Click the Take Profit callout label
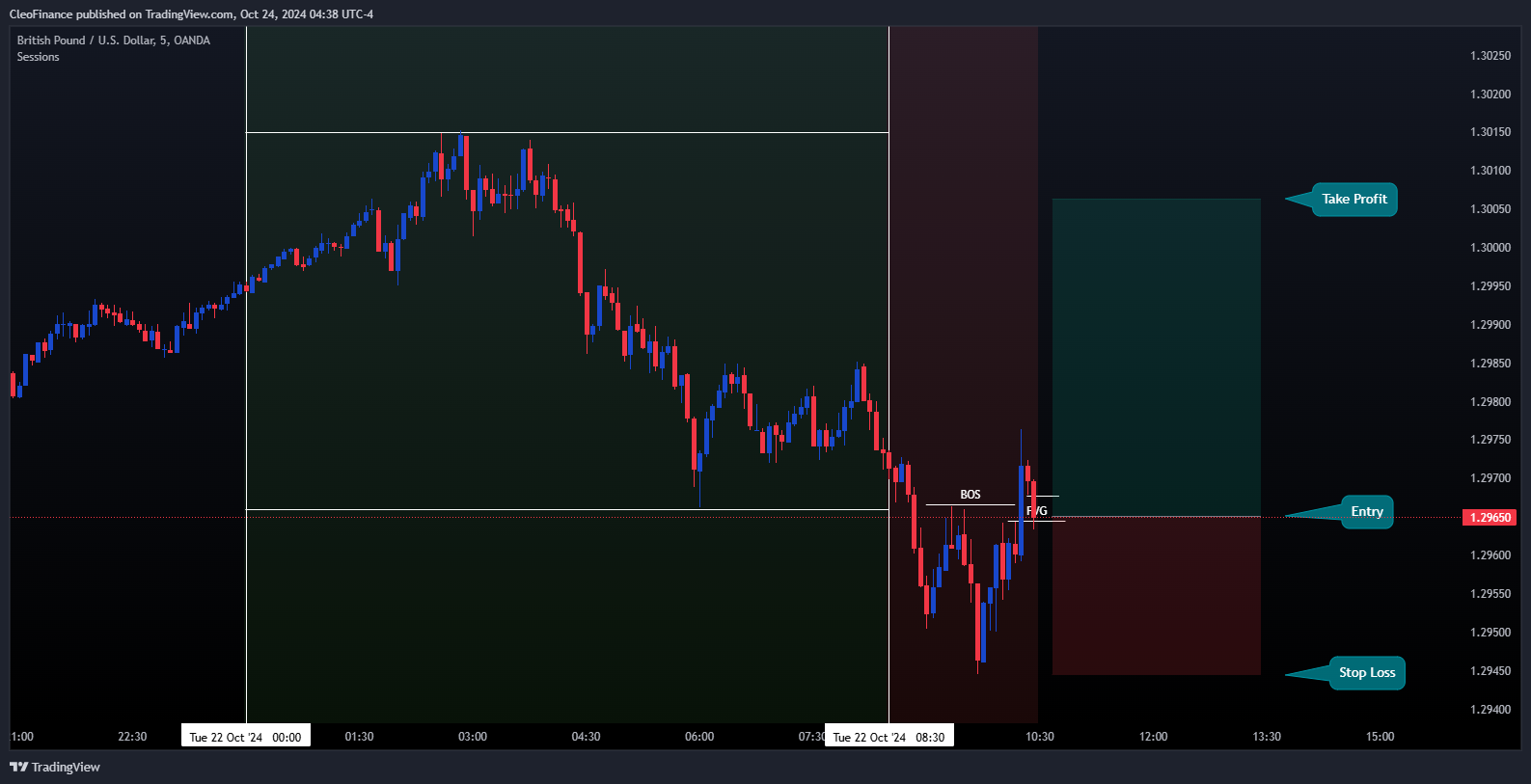This screenshot has height=784, width=1531. tap(1354, 200)
